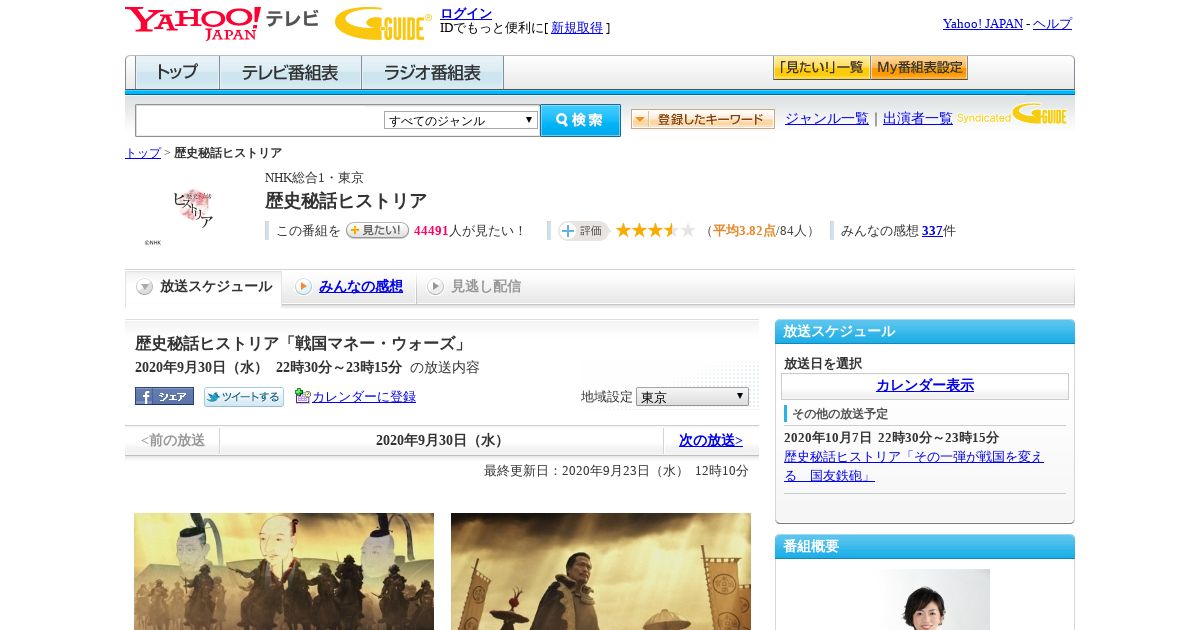The width and height of the screenshot is (1200, 630).
Task: Switch to the ラジオ番組表 tab
Action: [432, 73]
